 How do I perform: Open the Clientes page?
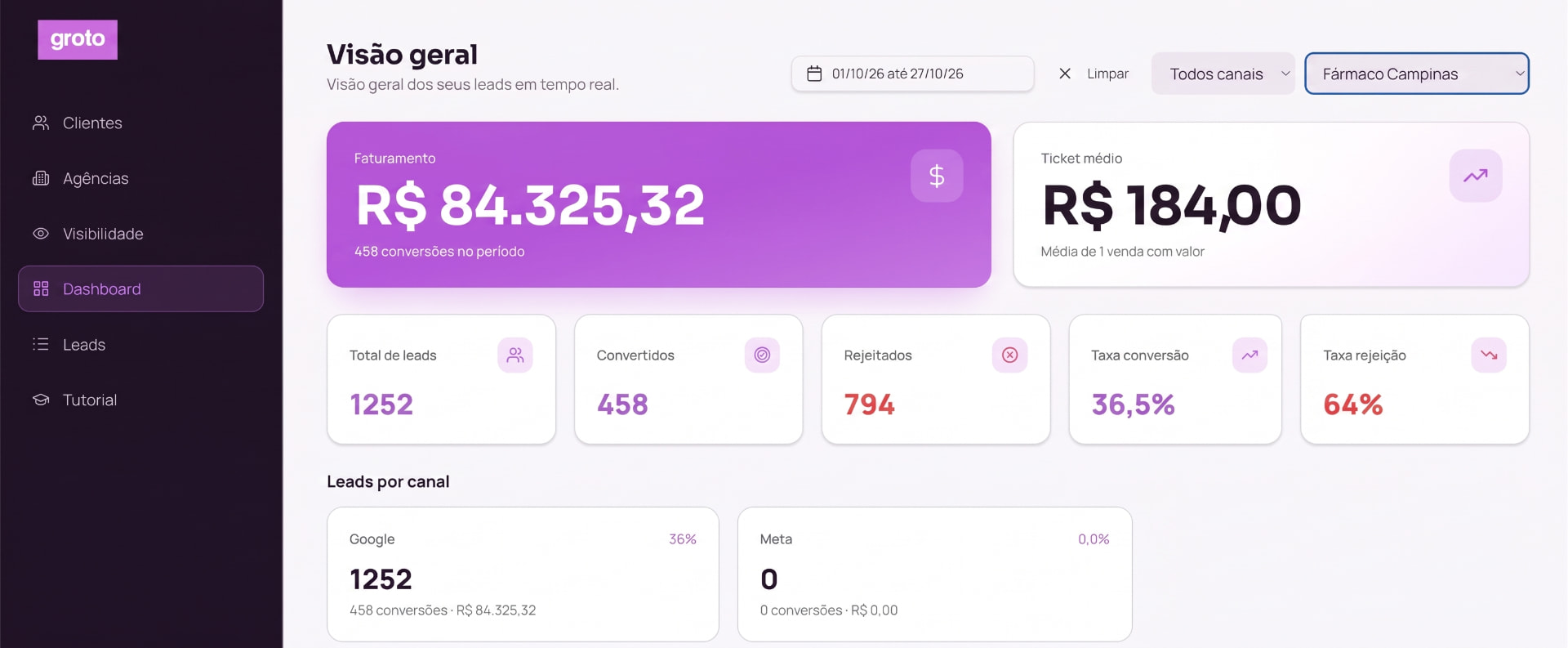tap(140, 123)
